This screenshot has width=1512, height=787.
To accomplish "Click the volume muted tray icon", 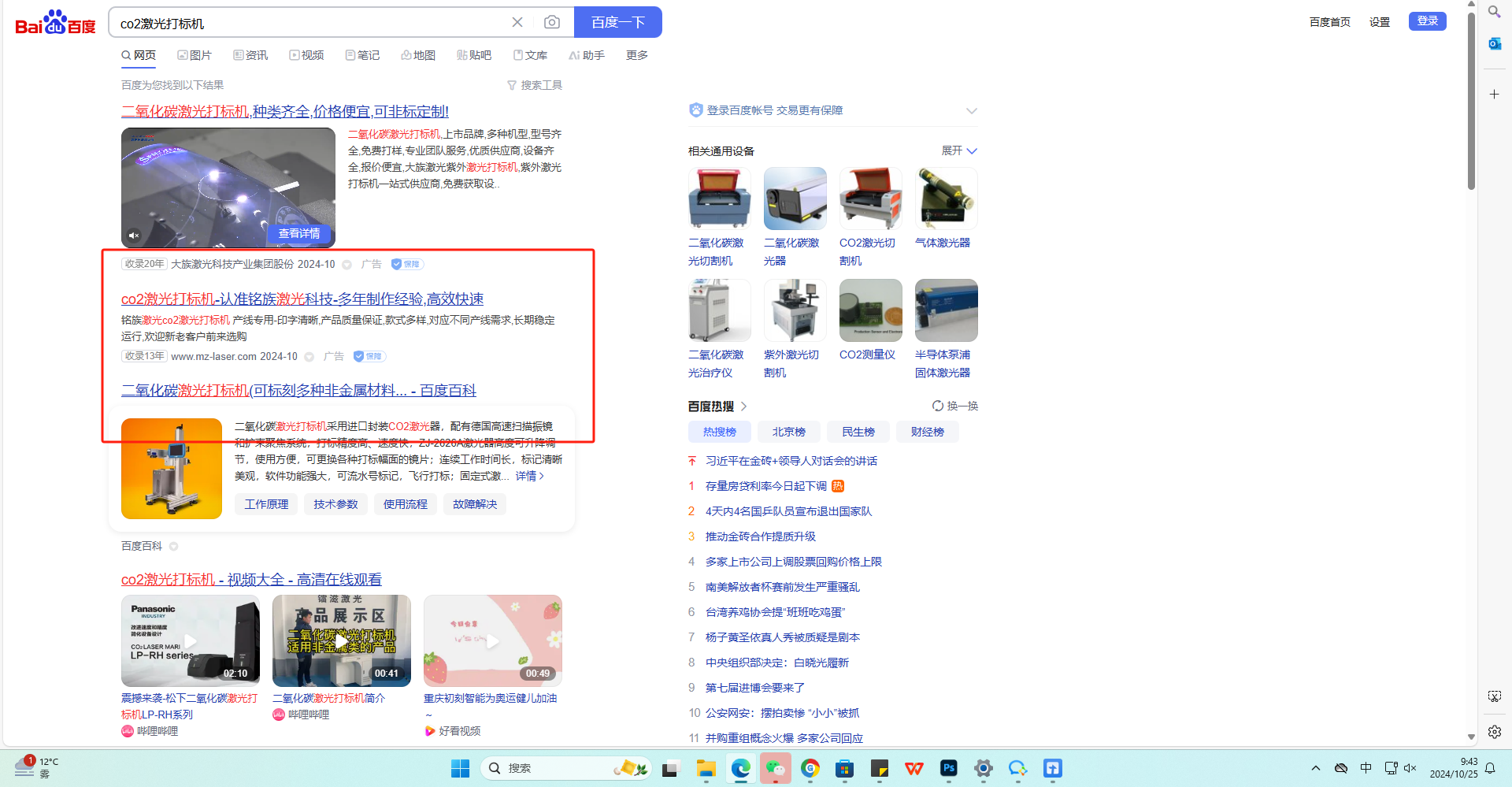I will [1410, 768].
